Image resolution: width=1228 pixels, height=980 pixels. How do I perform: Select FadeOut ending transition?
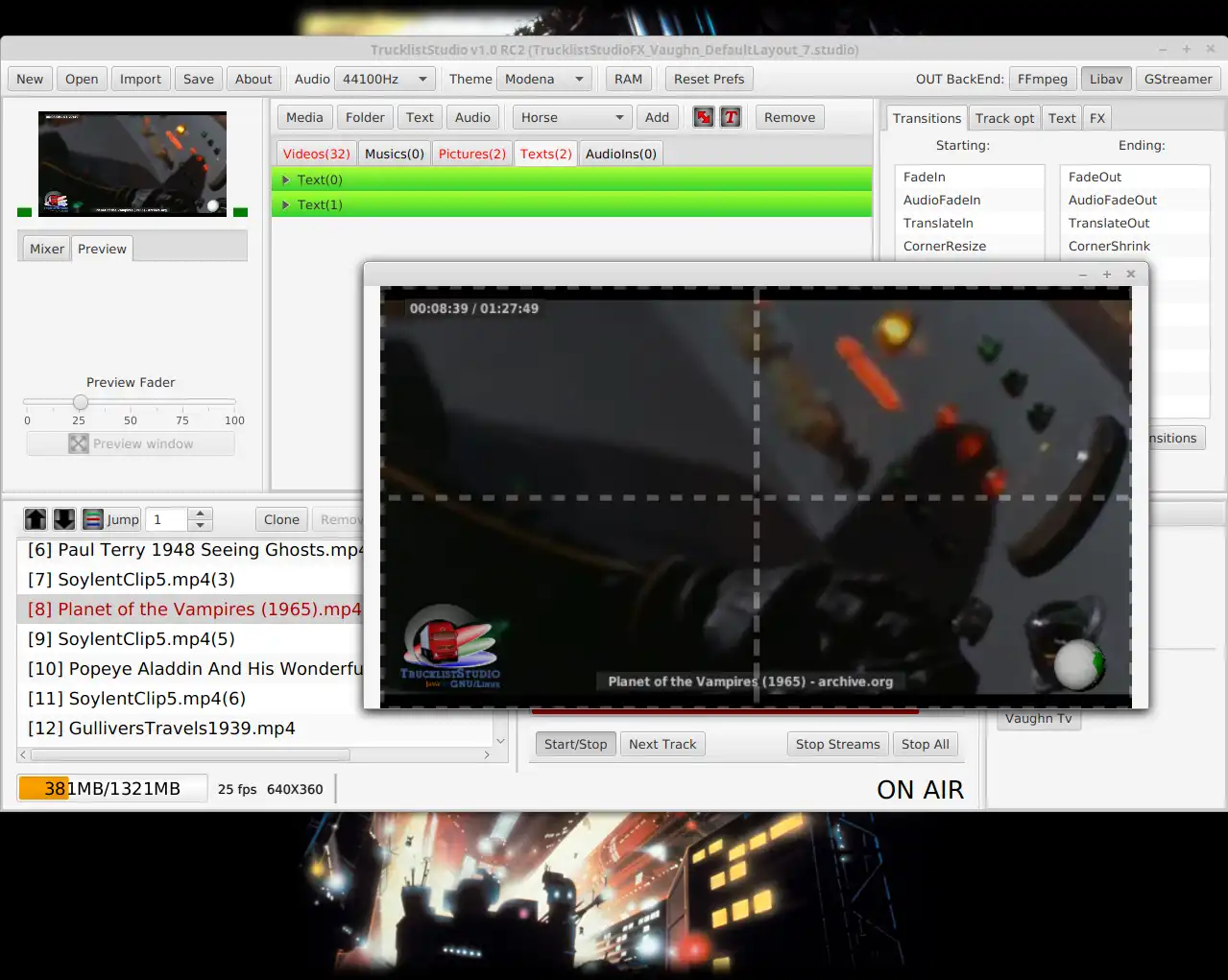pos(1135,177)
